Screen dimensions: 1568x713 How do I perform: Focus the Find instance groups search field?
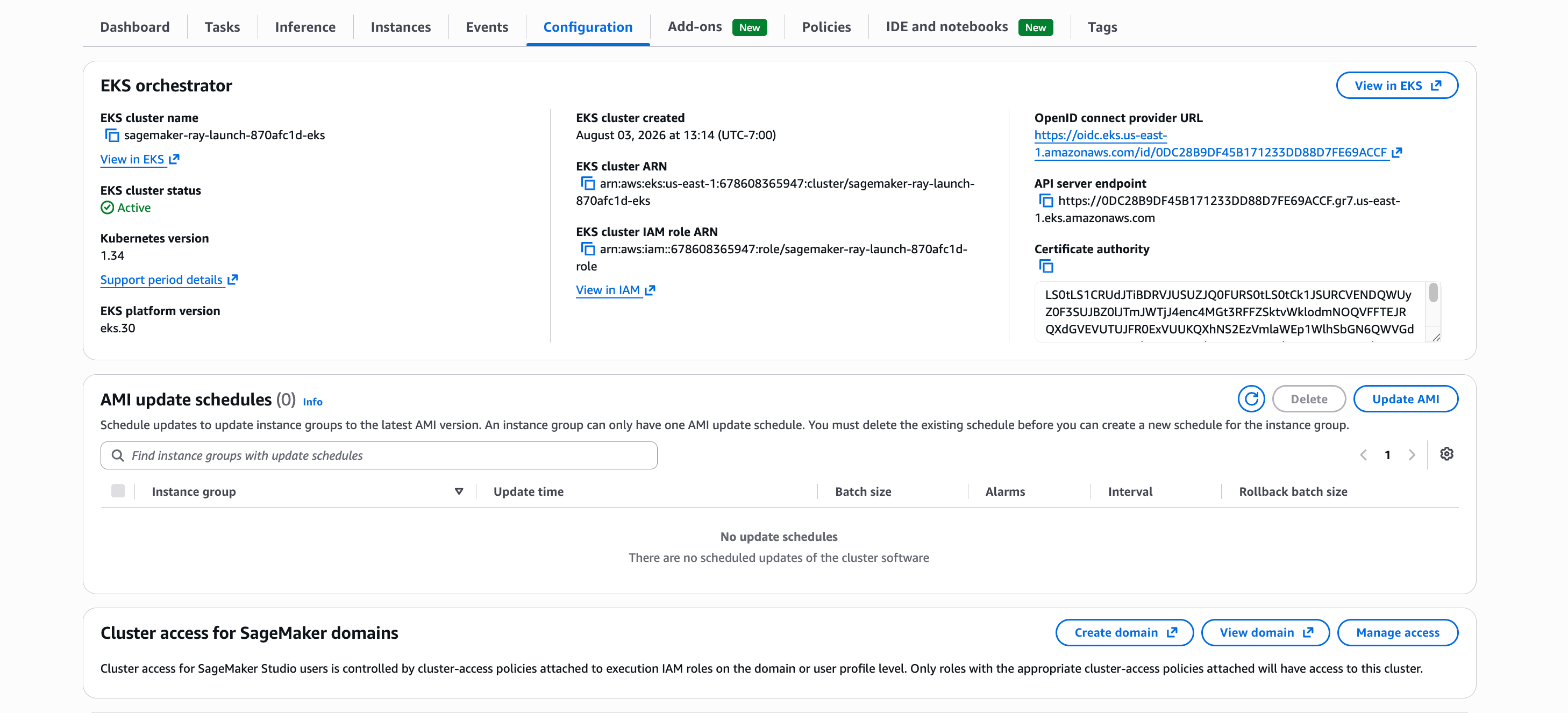pyautogui.click(x=379, y=456)
